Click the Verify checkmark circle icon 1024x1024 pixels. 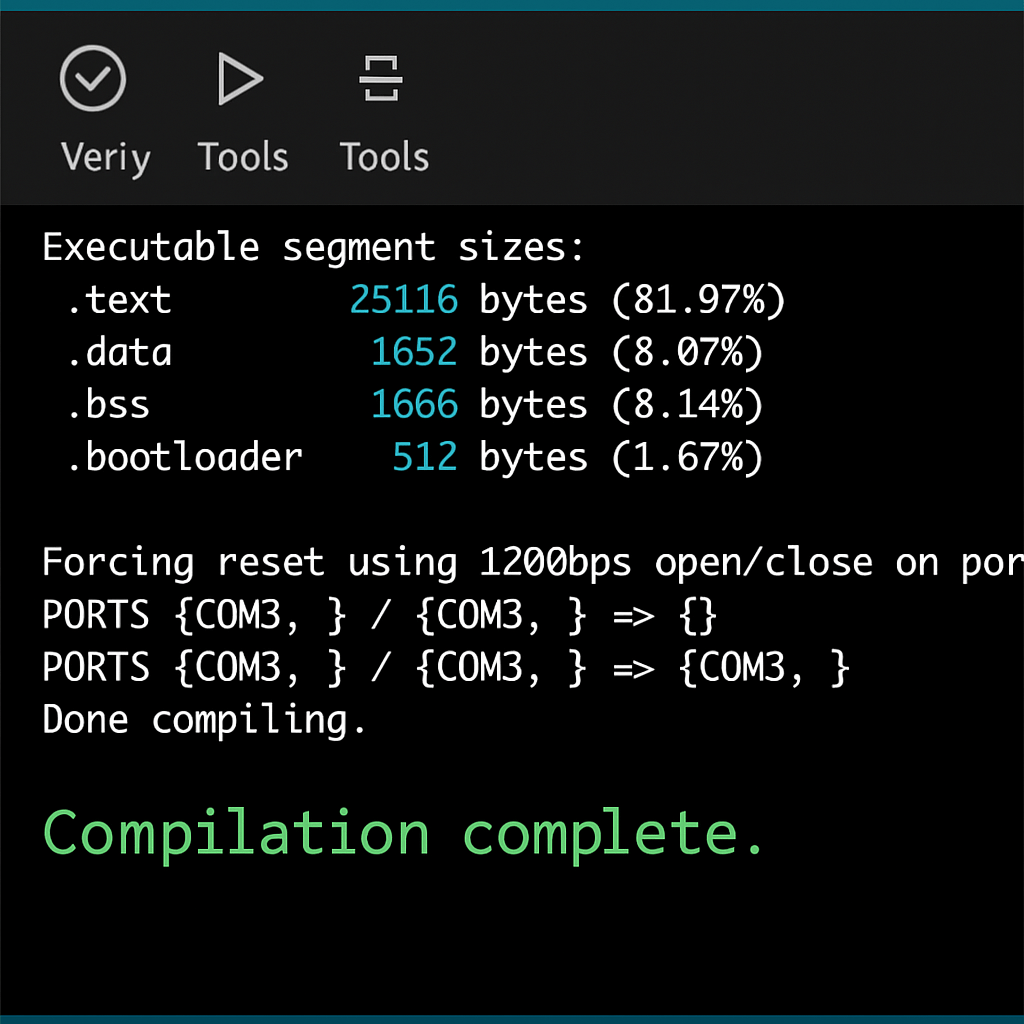92,79
